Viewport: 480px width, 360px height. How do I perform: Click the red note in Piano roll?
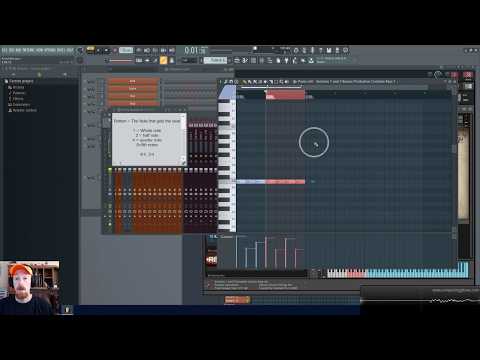pos(285,182)
